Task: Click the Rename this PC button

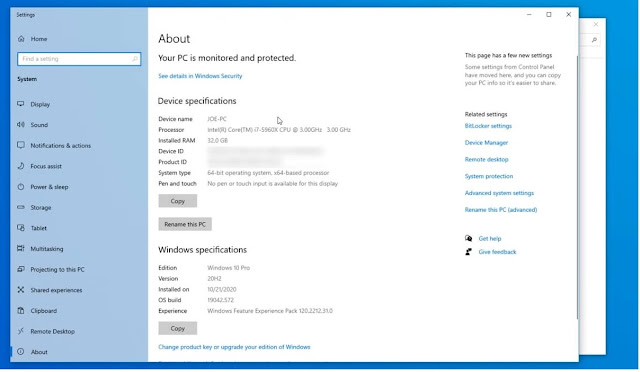Action: pos(185,224)
